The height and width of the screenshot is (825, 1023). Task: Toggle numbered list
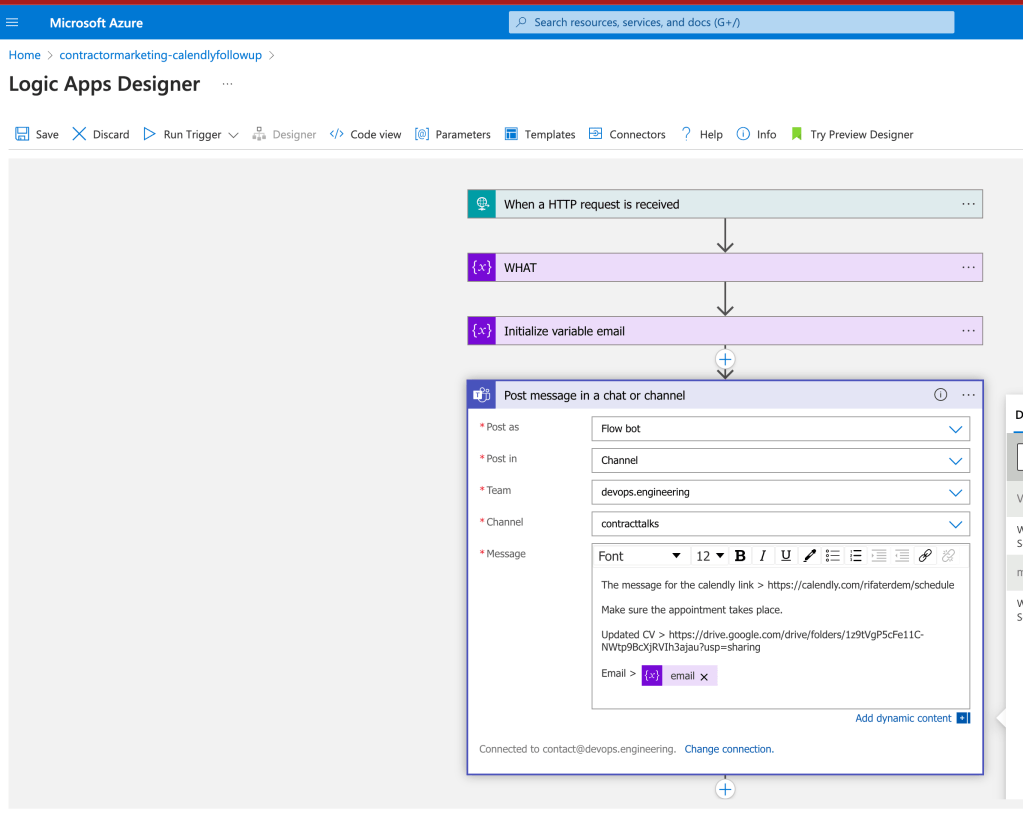click(x=855, y=556)
